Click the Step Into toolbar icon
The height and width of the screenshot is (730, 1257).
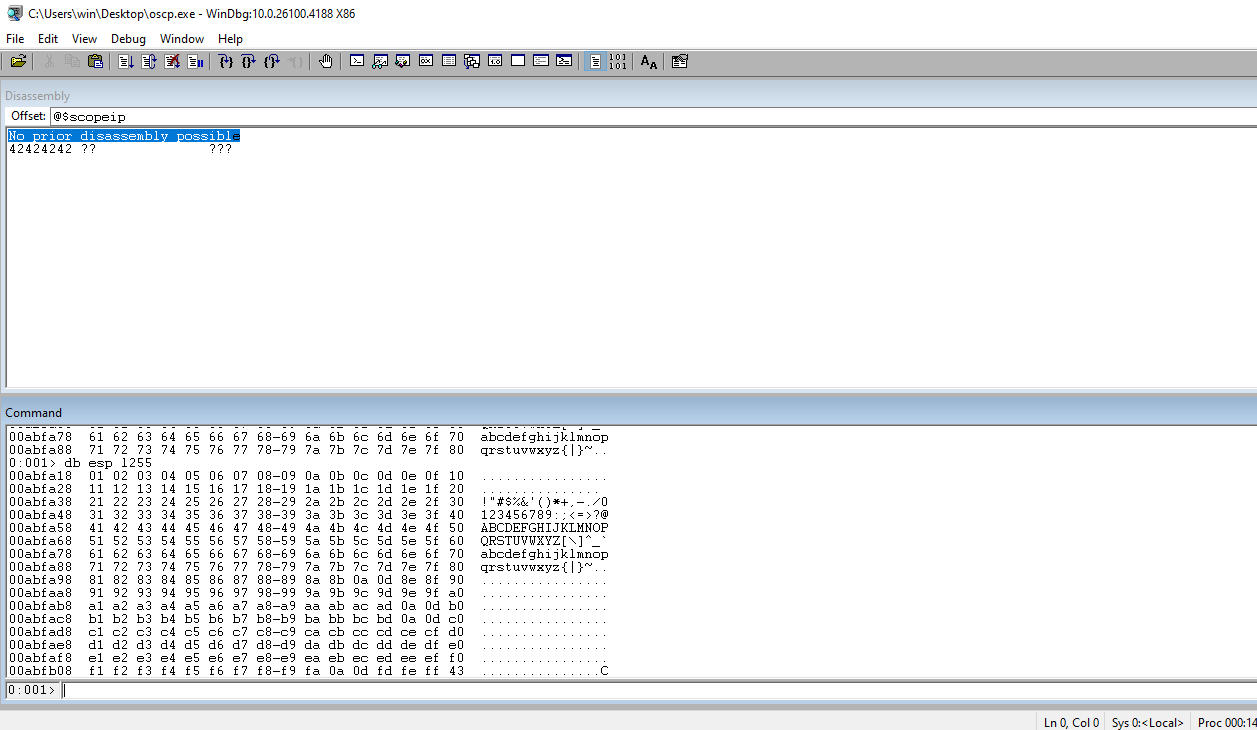(x=226, y=62)
